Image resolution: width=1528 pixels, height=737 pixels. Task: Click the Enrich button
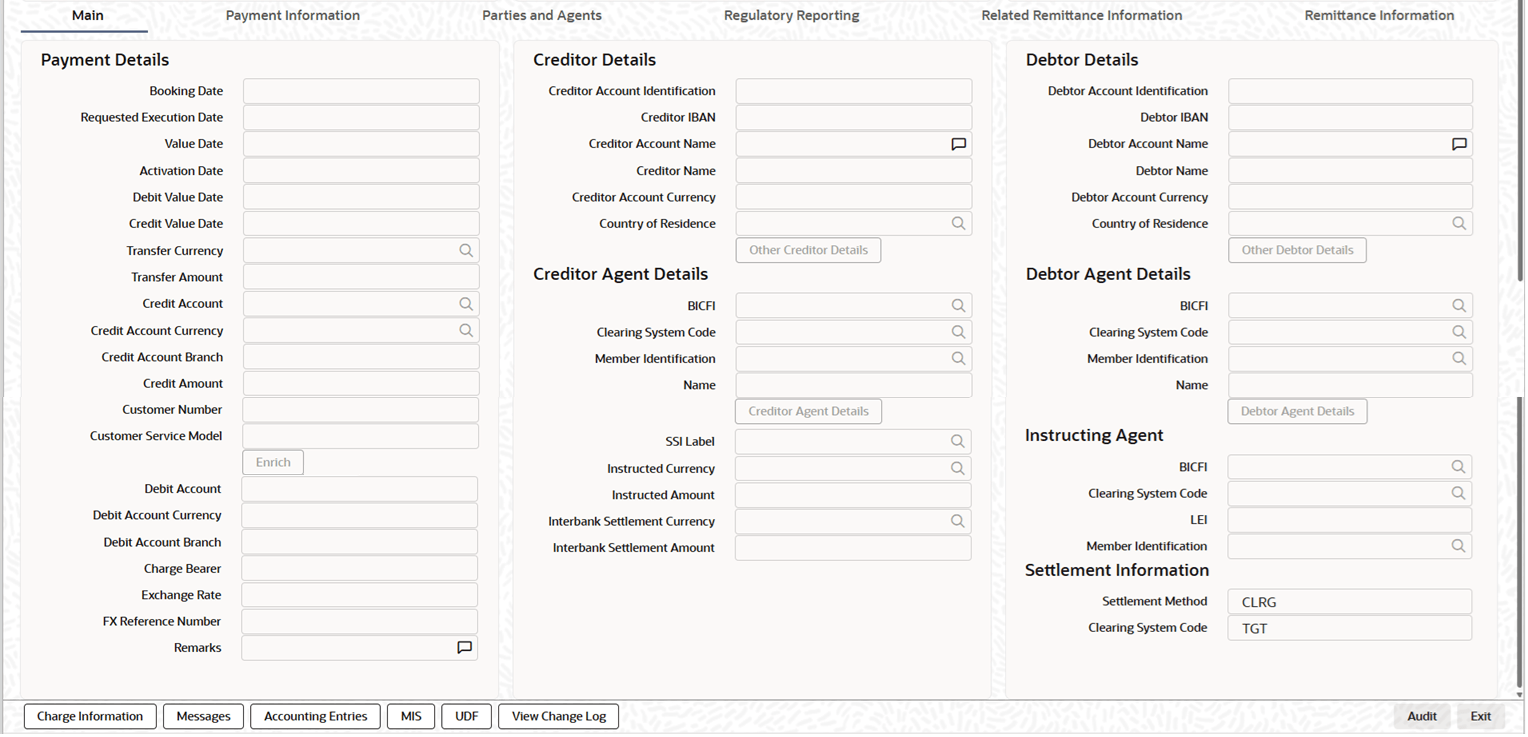273,463
